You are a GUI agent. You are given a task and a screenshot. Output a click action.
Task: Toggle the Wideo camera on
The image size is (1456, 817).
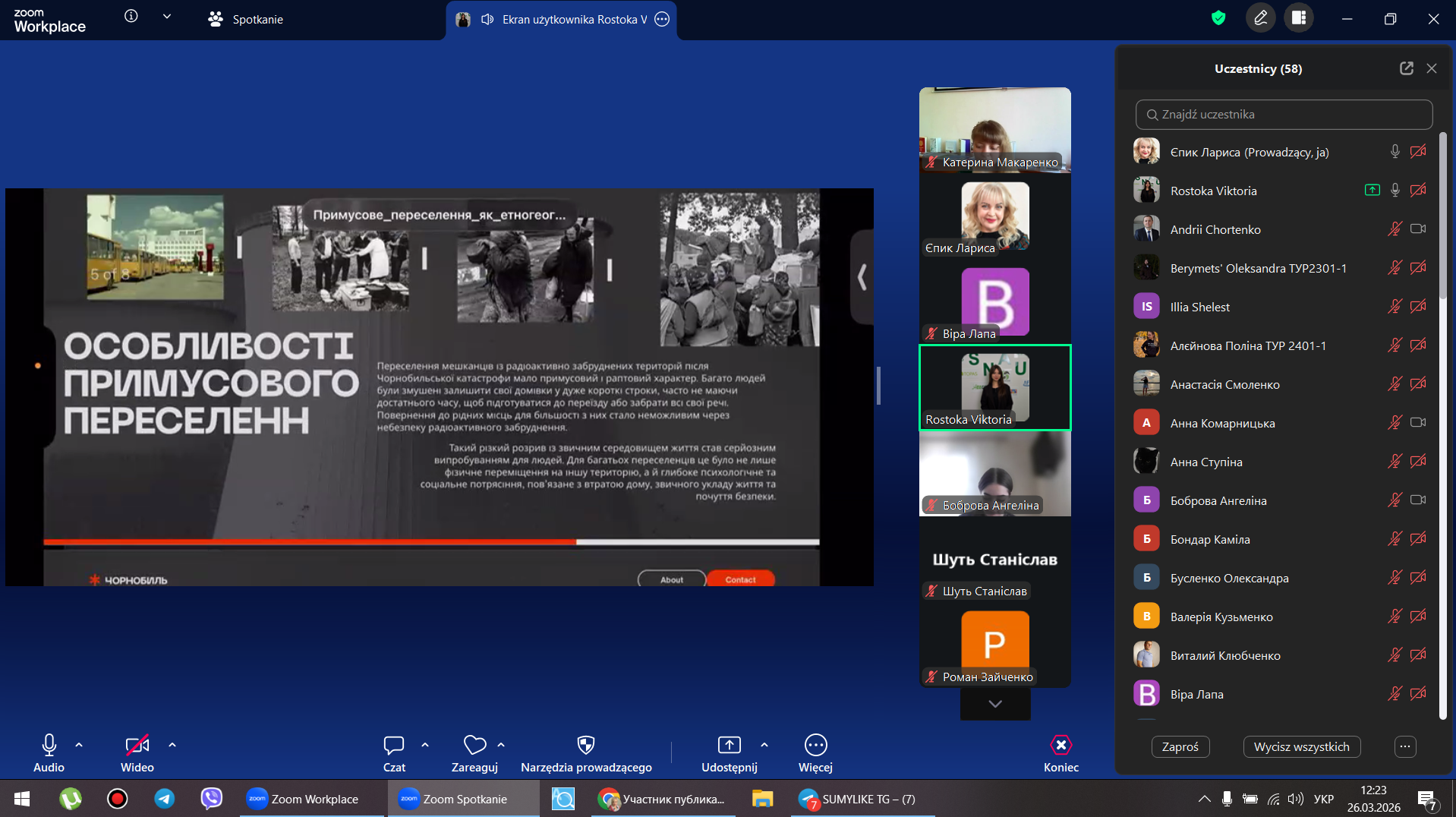tap(137, 746)
